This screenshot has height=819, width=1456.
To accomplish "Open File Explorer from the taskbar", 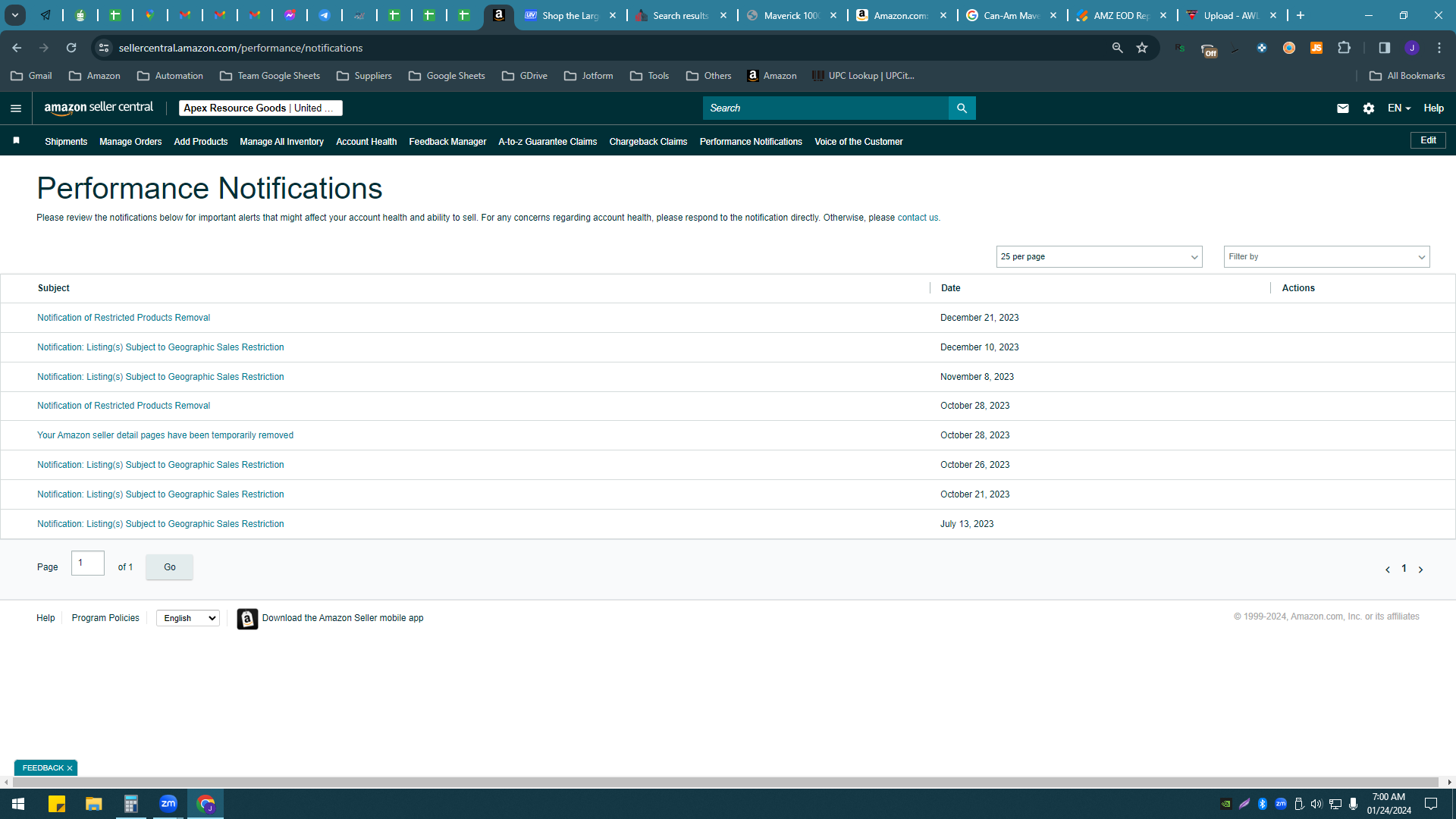I will pos(93,804).
